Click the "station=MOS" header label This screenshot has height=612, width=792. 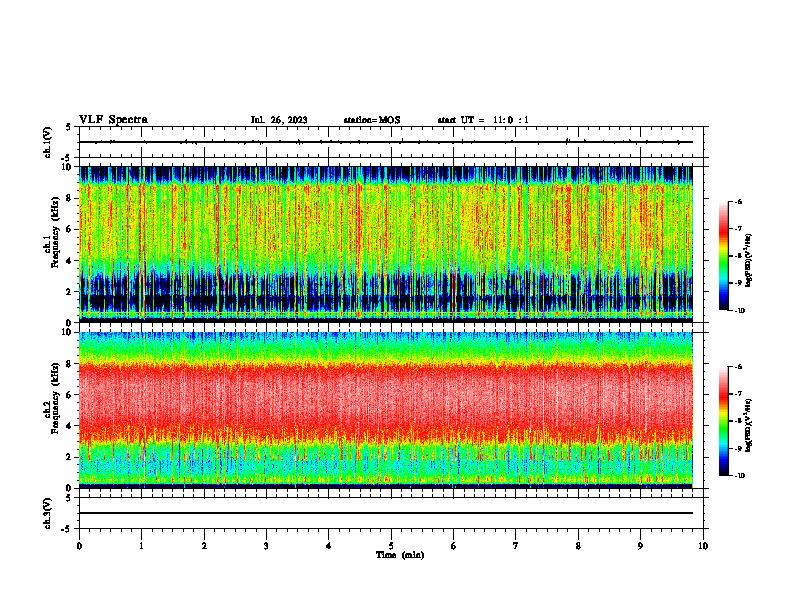click(372, 120)
